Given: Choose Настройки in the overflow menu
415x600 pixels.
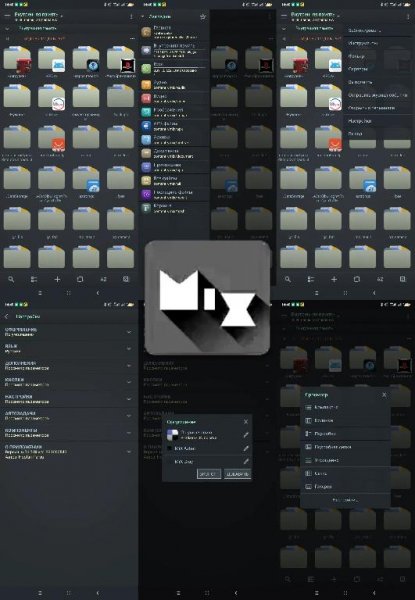Looking at the screenshot, I should [378, 121].
